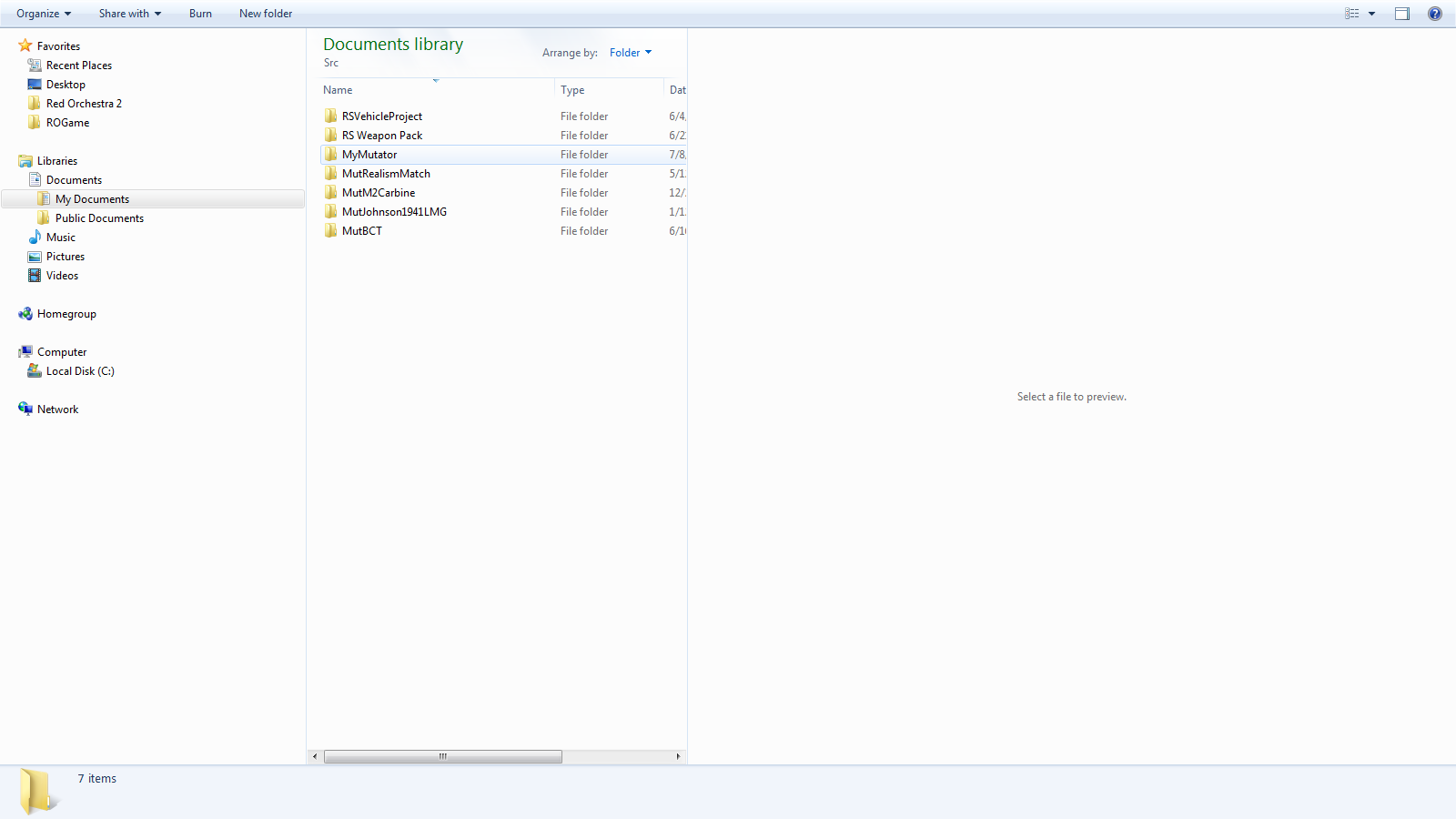
Task: Open the Help question-mark icon
Action: click(1435, 14)
